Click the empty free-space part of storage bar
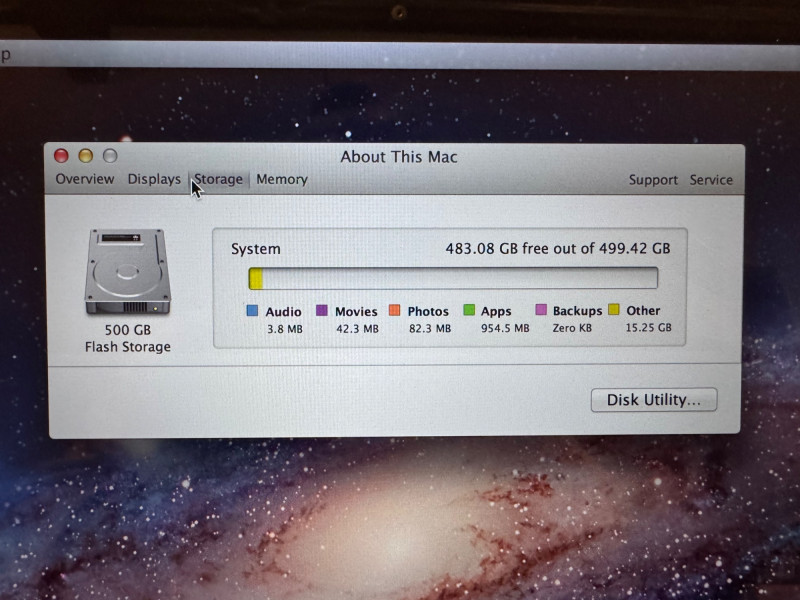Viewport: 800px width, 600px height. (460, 278)
